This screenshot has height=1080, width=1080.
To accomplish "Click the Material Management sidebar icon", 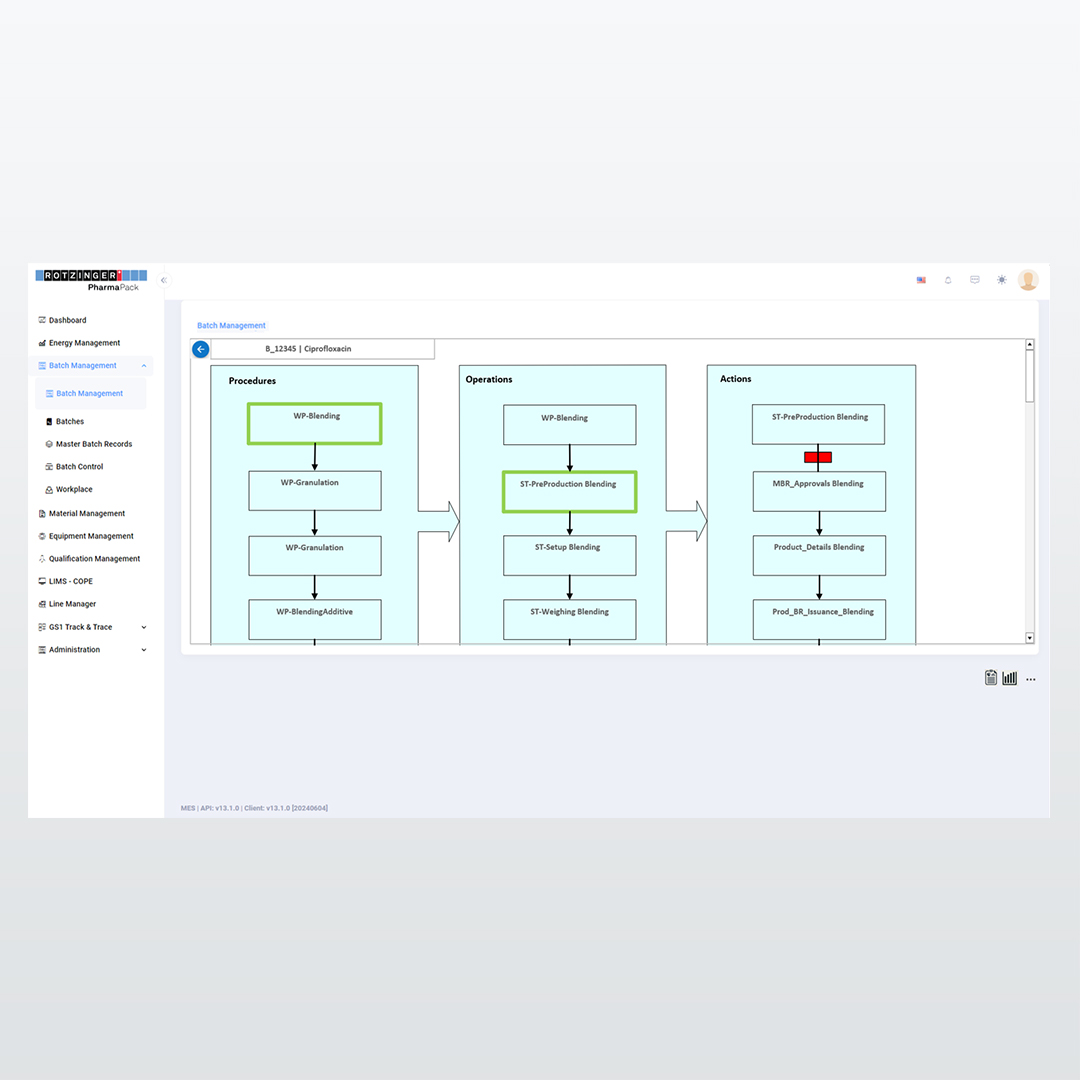I will [42, 514].
